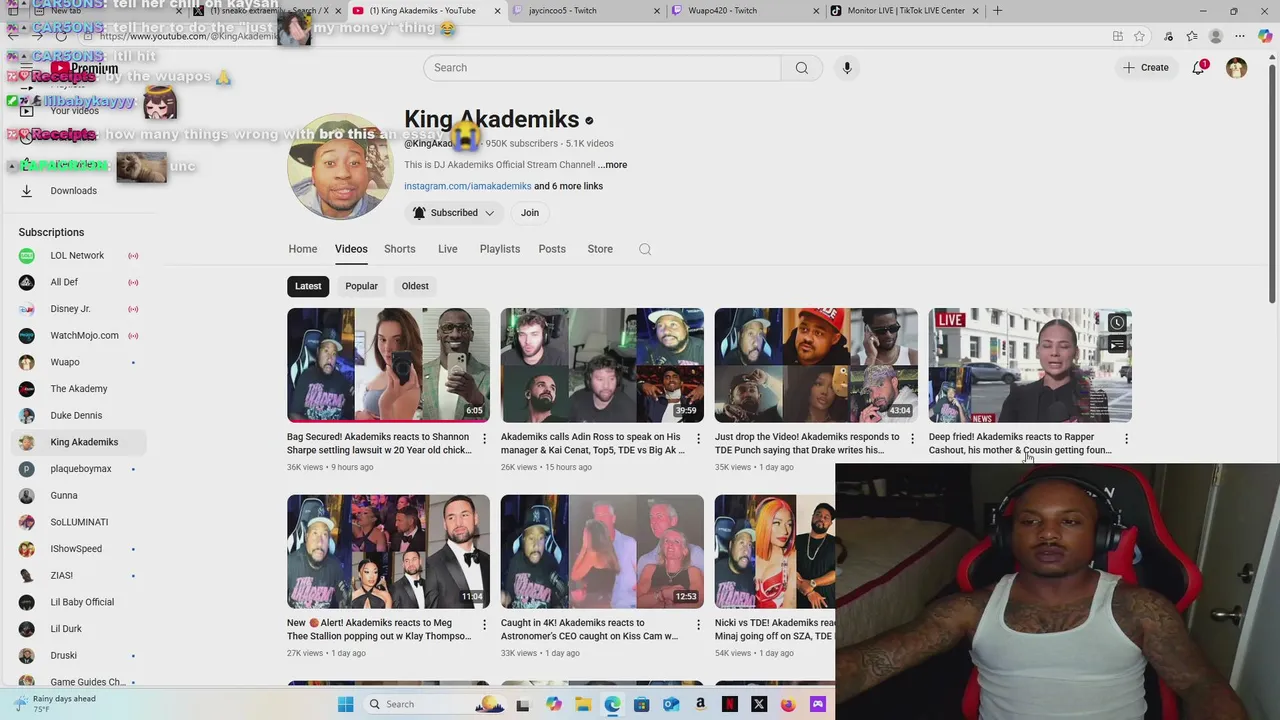1280x720 pixels.
Task: Open the weather widget Rainy days ahead
Action: [x=55, y=704]
